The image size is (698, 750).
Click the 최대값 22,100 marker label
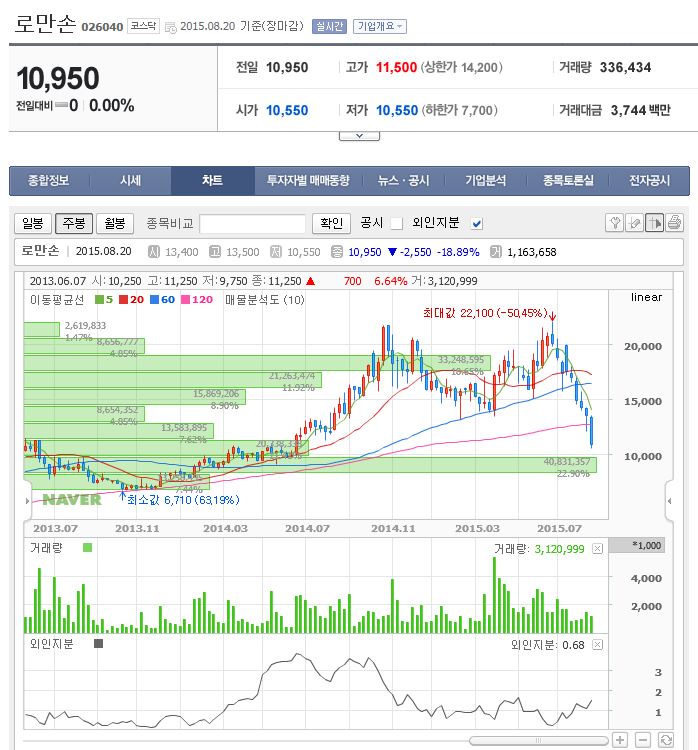485,313
